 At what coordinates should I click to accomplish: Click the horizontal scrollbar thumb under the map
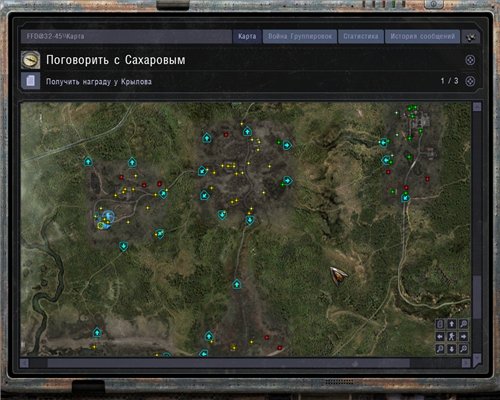pos(228,363)
